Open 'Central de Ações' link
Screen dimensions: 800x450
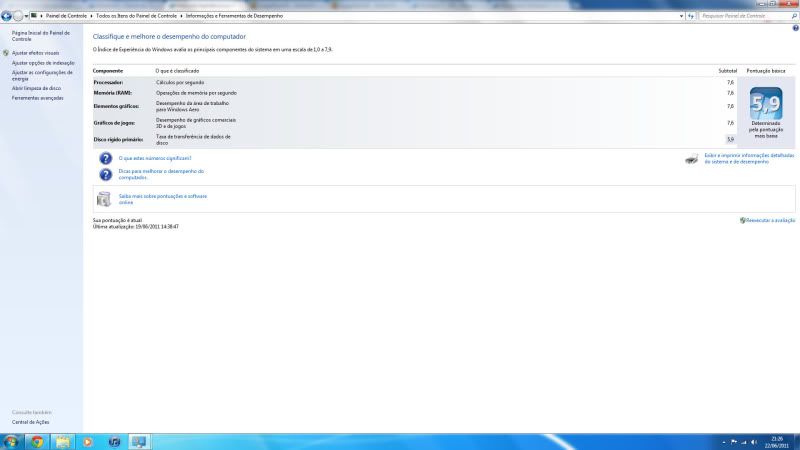click(x=30, y=422)
